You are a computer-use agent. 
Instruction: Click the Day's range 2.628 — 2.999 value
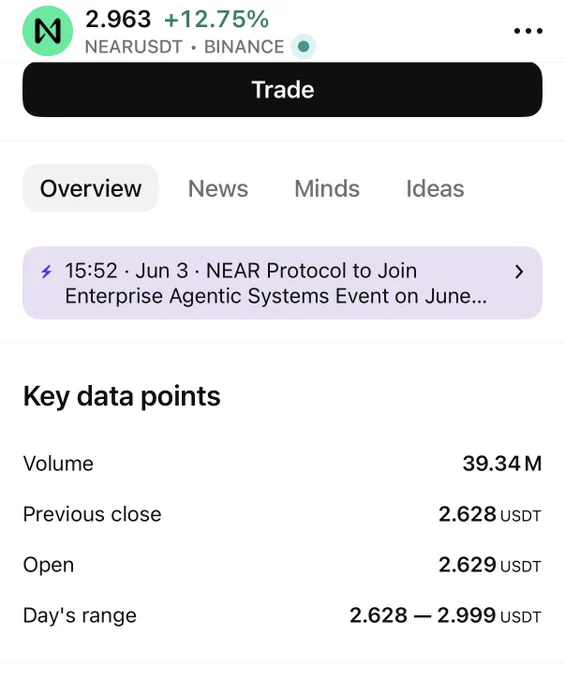(446, 615)
